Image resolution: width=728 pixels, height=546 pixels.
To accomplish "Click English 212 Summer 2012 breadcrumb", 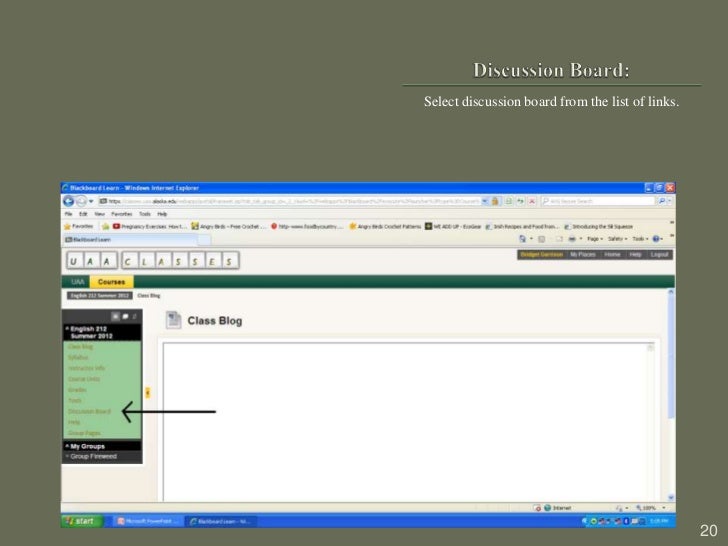I will tap(99, 295).
